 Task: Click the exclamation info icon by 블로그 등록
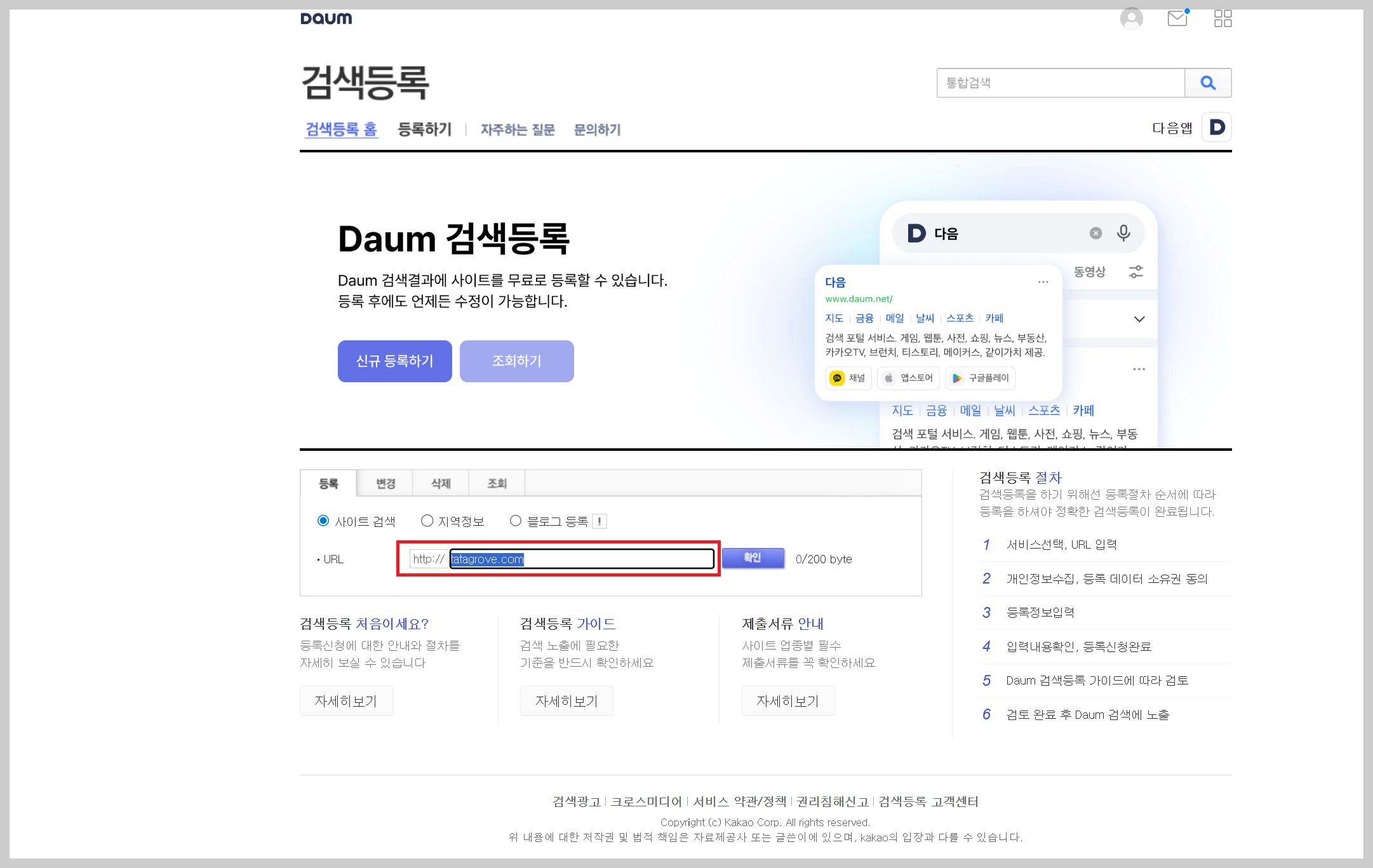click(599, 521)
